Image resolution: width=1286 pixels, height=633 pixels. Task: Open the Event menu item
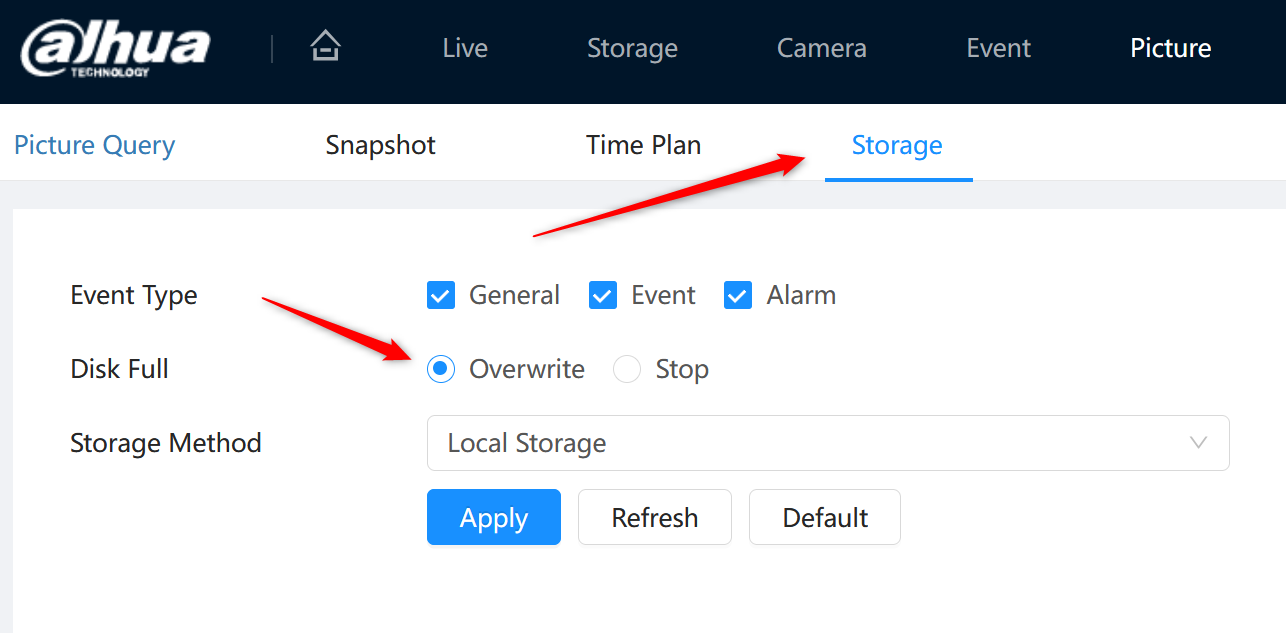(x=999, y=48)
